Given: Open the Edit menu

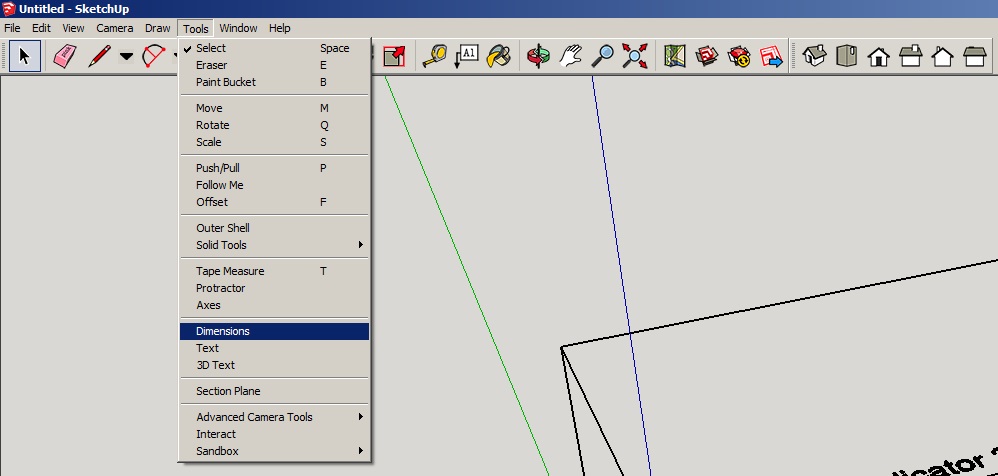Looking at the screenshot, I should pos(41,28).
